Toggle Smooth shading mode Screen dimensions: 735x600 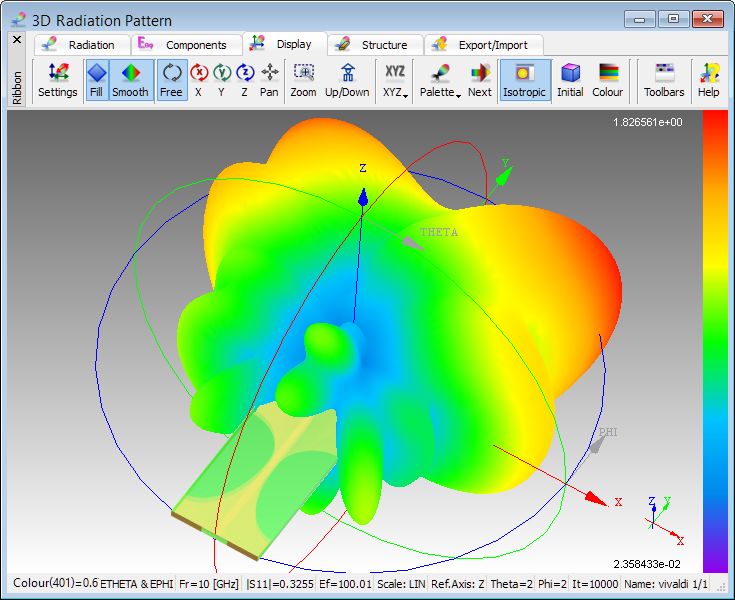pos(131,80)
